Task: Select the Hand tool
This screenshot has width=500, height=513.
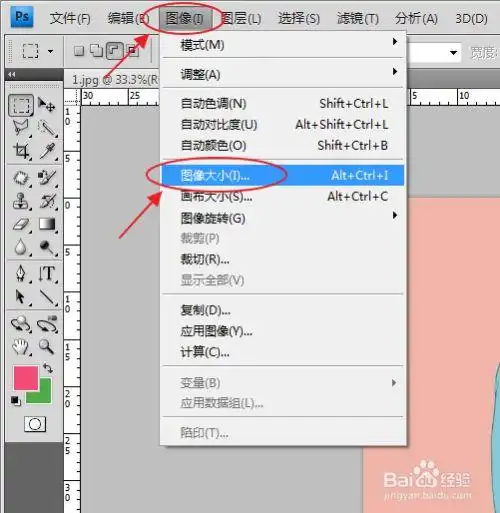Action: tap(21, 347)
